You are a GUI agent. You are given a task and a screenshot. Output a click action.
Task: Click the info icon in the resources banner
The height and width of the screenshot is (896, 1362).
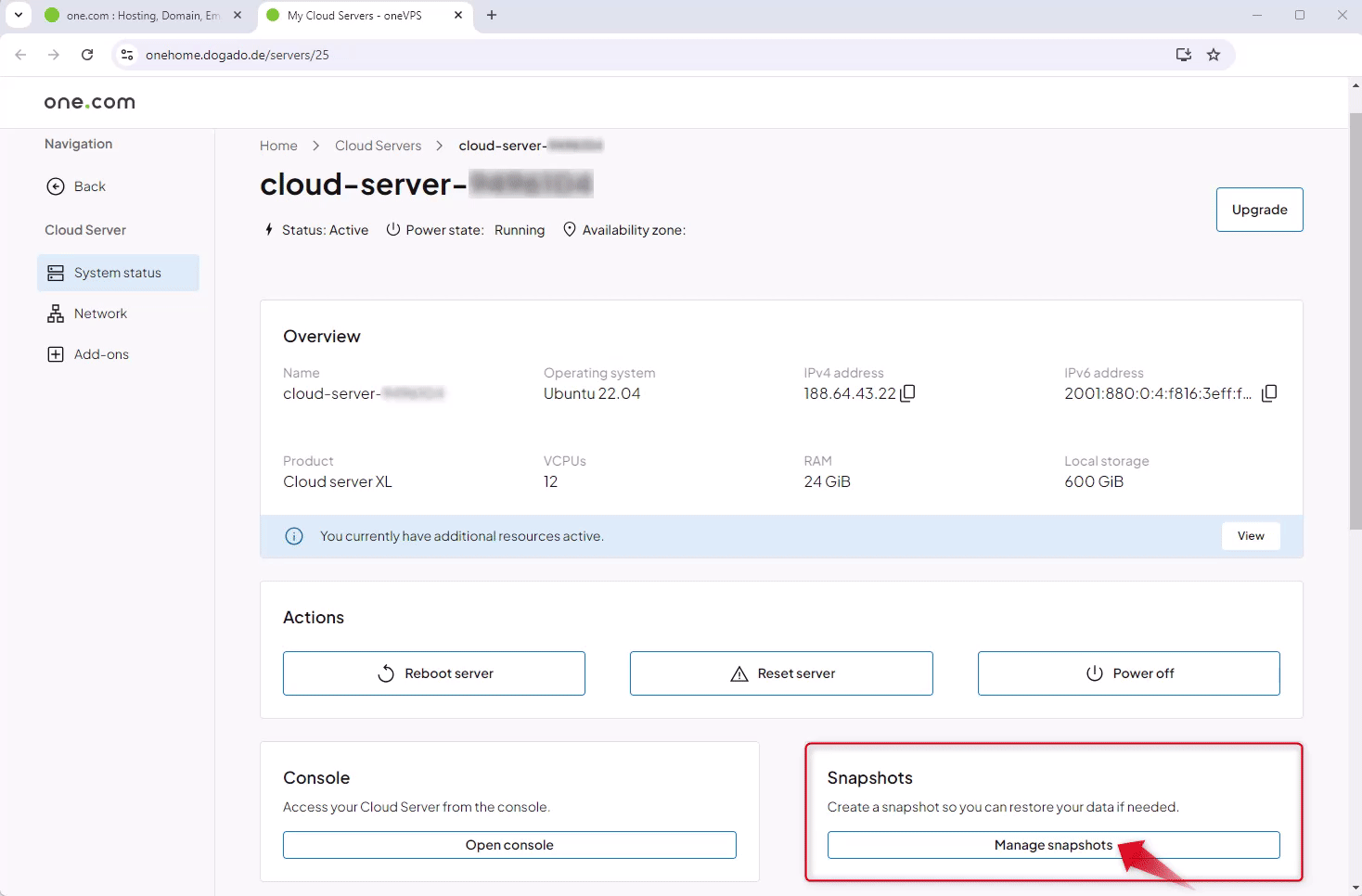pyautogui.click(x=294, y=535)
